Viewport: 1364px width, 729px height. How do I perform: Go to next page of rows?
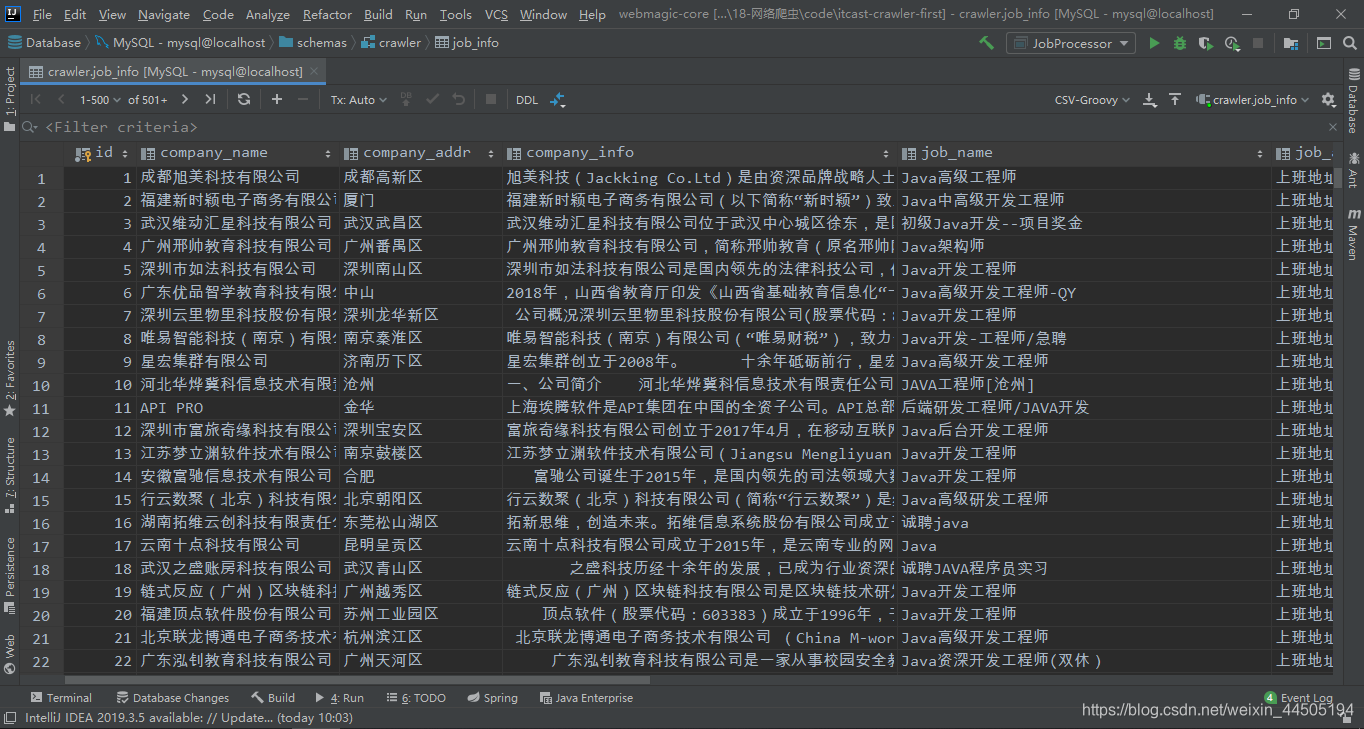pyautogui.click(x=185, y=99)
